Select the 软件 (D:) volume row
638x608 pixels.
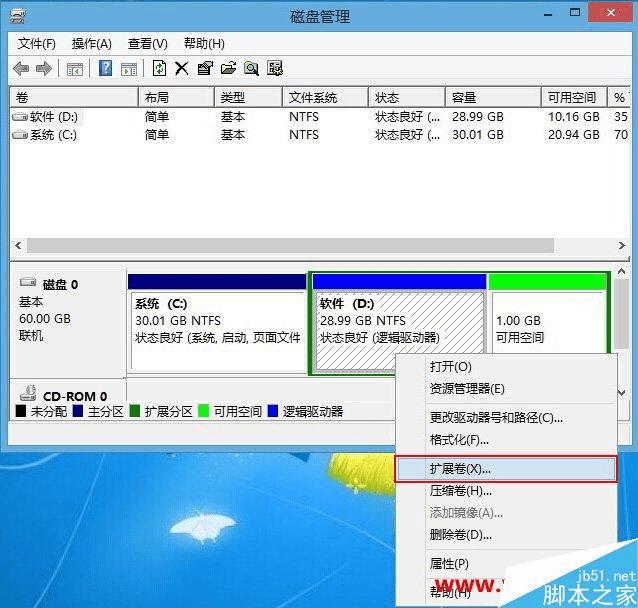[x=319, y=117]
